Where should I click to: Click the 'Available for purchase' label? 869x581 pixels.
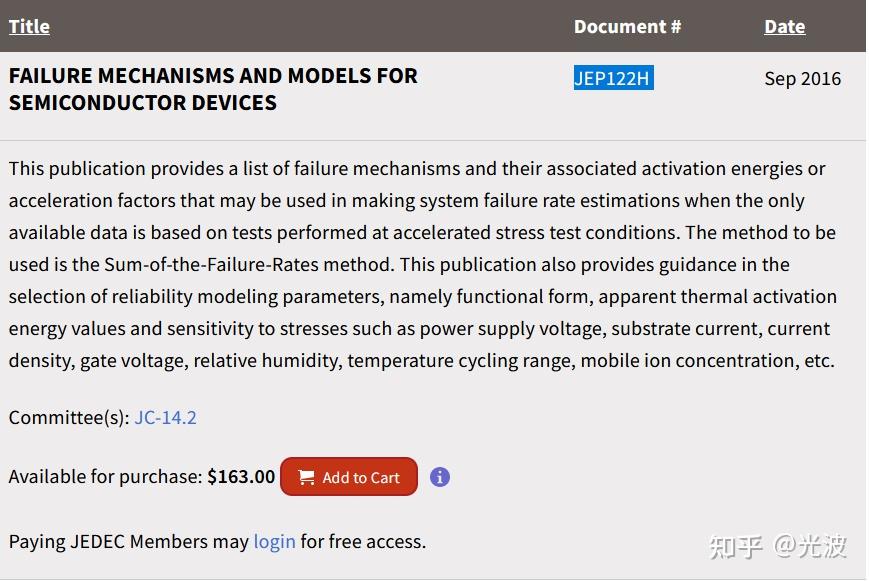(105, 477)
